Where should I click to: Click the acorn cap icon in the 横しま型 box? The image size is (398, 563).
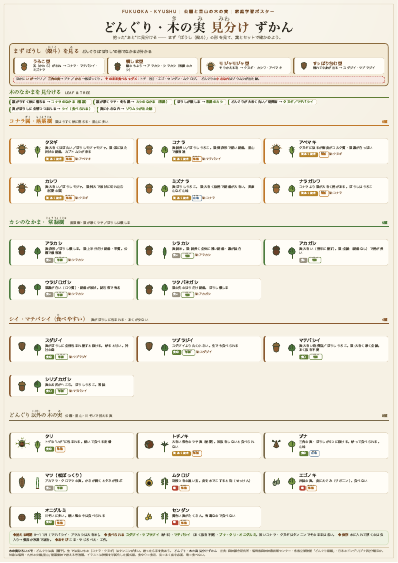point(117,66)
